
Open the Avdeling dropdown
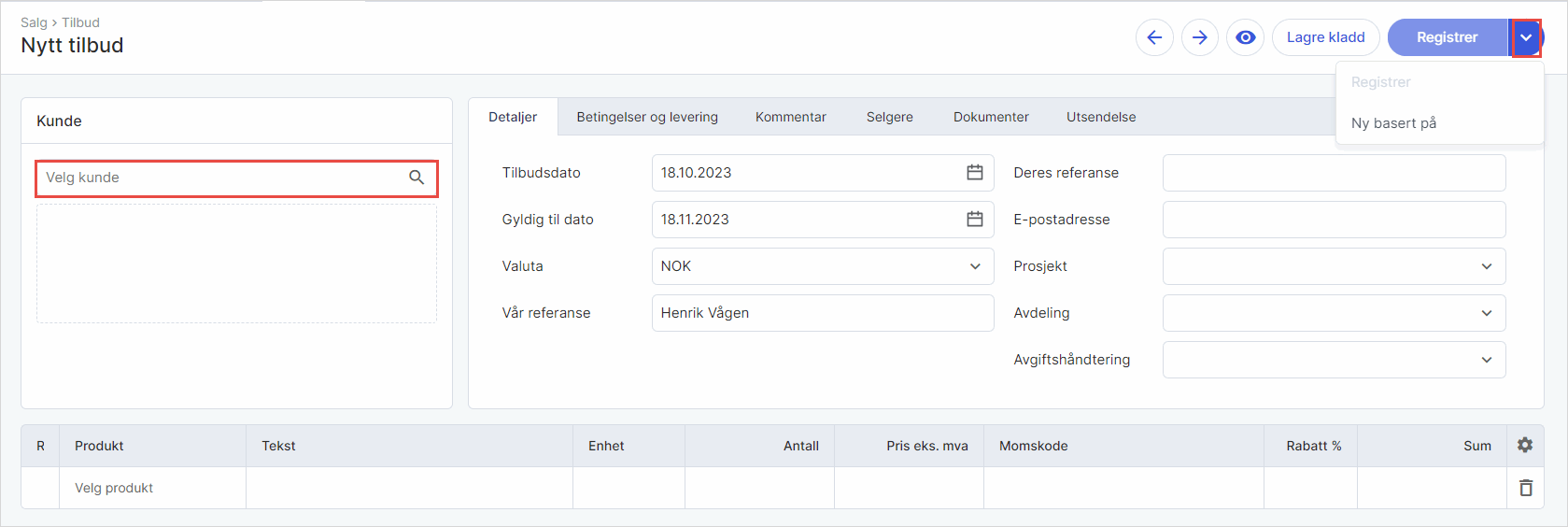pos(1486,313)
